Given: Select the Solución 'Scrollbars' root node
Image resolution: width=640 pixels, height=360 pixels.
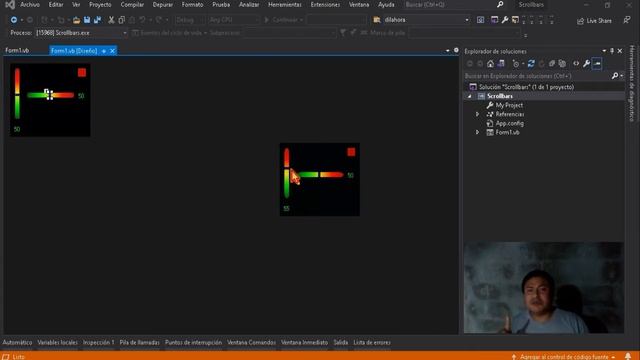Looking at the screenshot, I should point(526,87).
